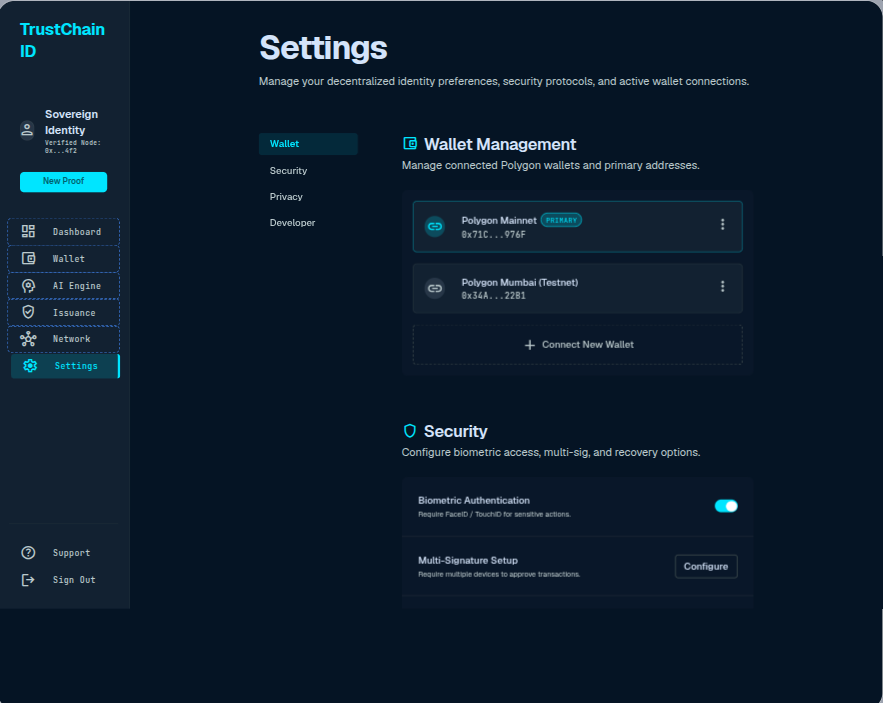This screenshot has height=703, width=883.
Task: Select the Polygon Mainnet wallet card
Action: point(578,226)
